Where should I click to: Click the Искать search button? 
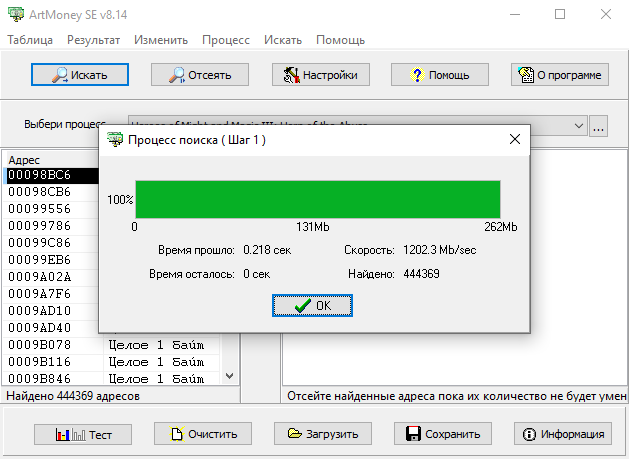[80, 75]
